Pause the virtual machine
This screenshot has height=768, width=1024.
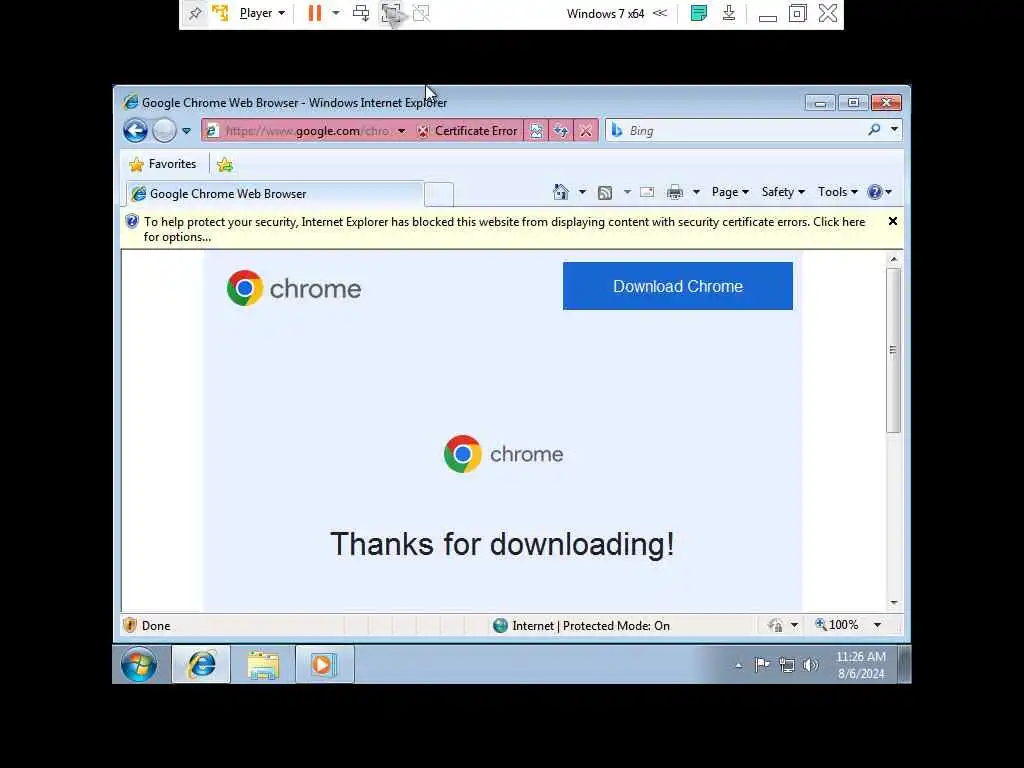(x=315, y=14)
